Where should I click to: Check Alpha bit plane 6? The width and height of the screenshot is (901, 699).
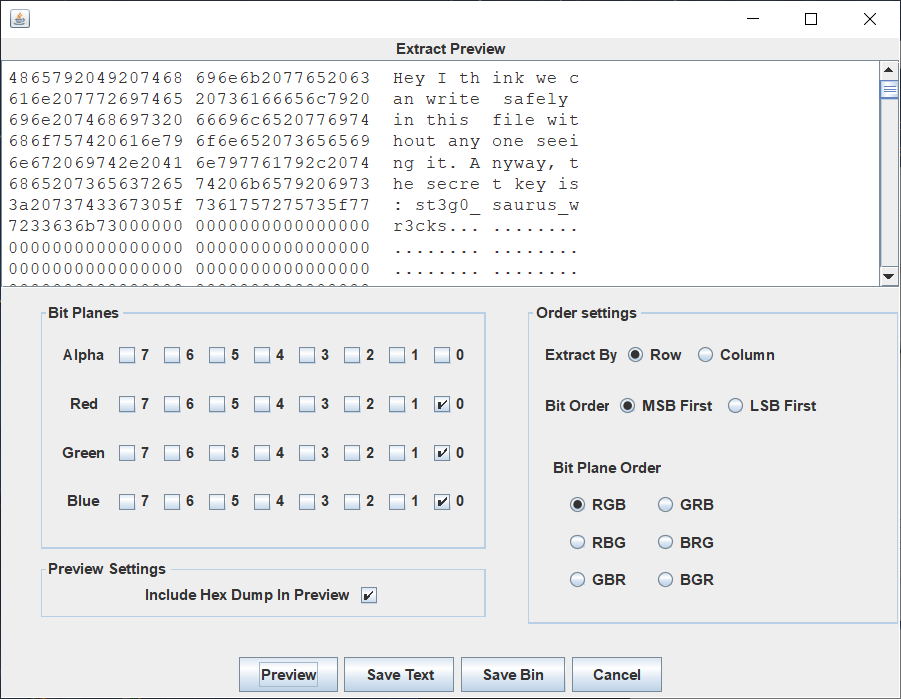coord(172,355)
